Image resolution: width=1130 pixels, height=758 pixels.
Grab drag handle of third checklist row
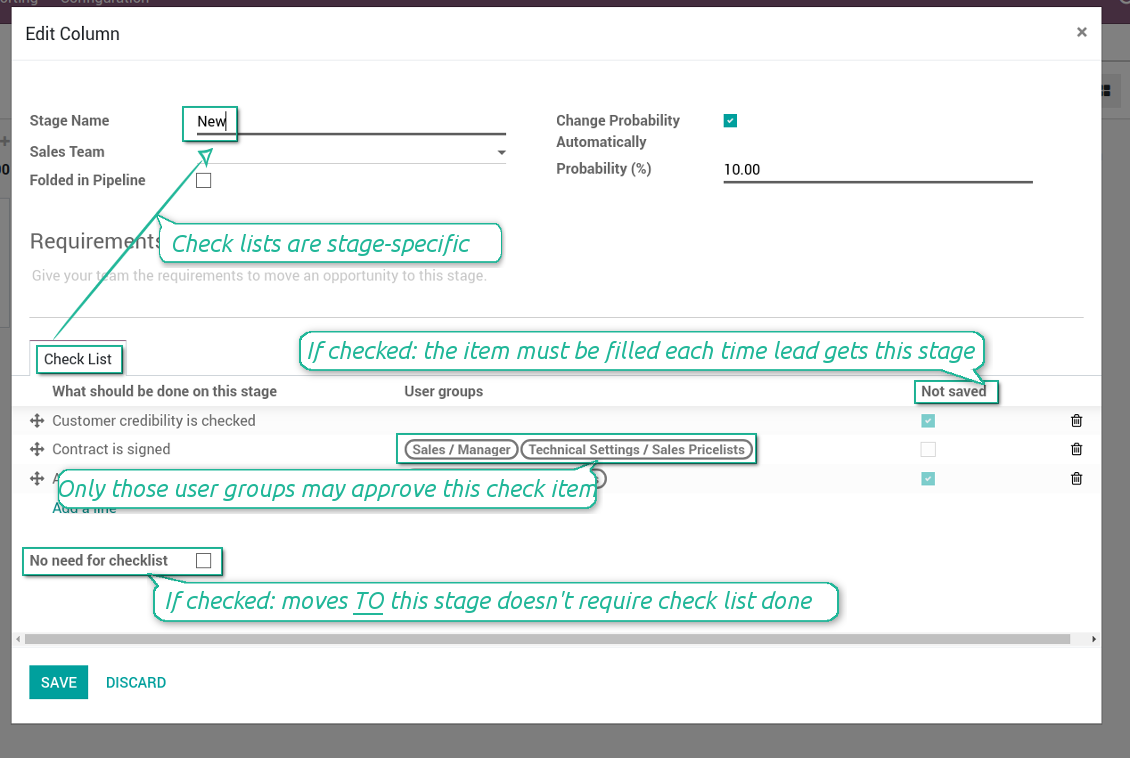pos(38,479)
